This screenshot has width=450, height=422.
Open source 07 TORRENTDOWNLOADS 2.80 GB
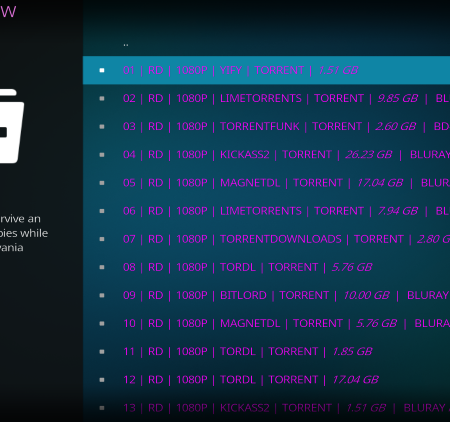[266, 239]
